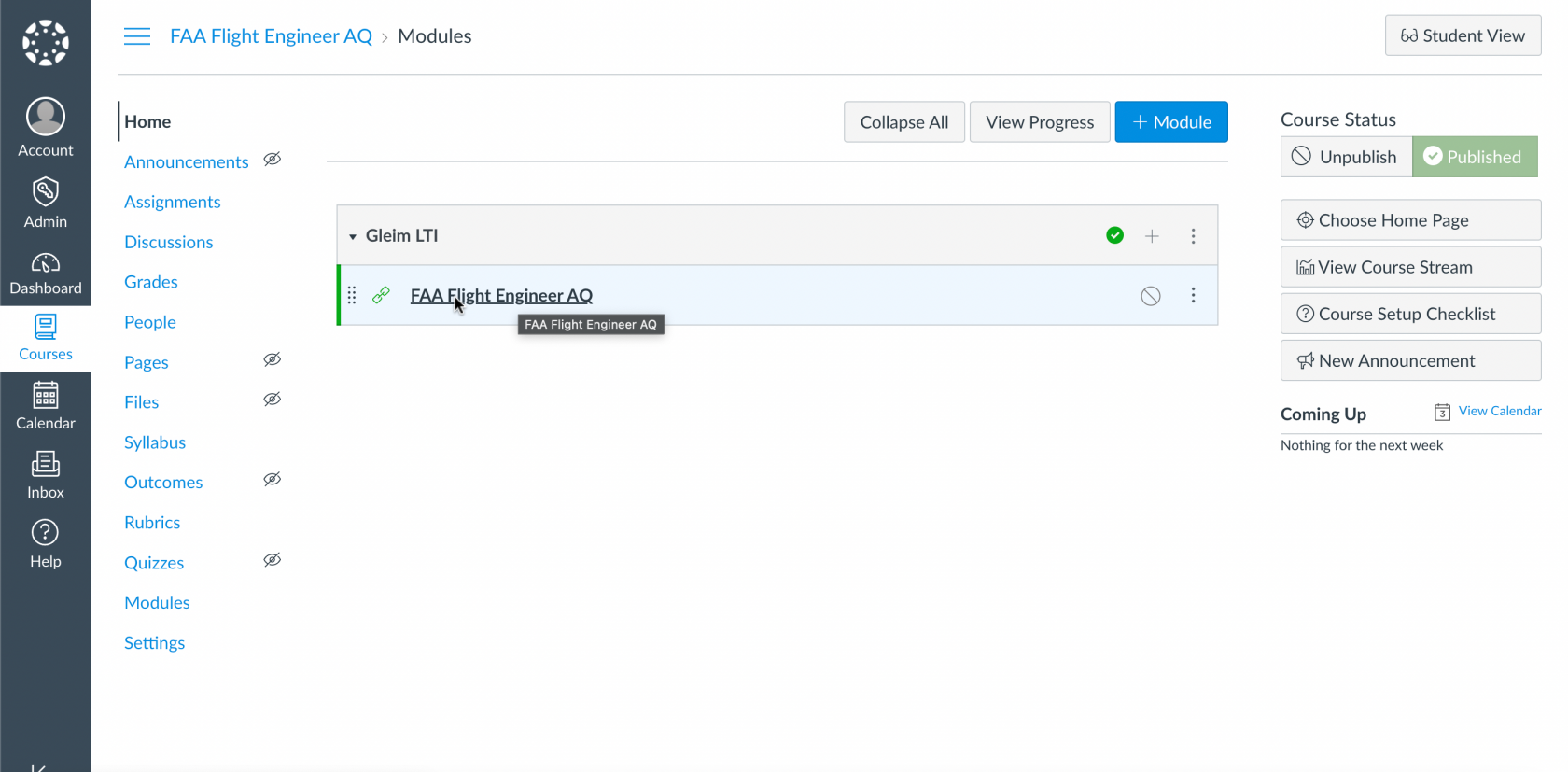
Task: Open Rubrics in course navigation
Action: pyautogui.click(x=152, y=523)
